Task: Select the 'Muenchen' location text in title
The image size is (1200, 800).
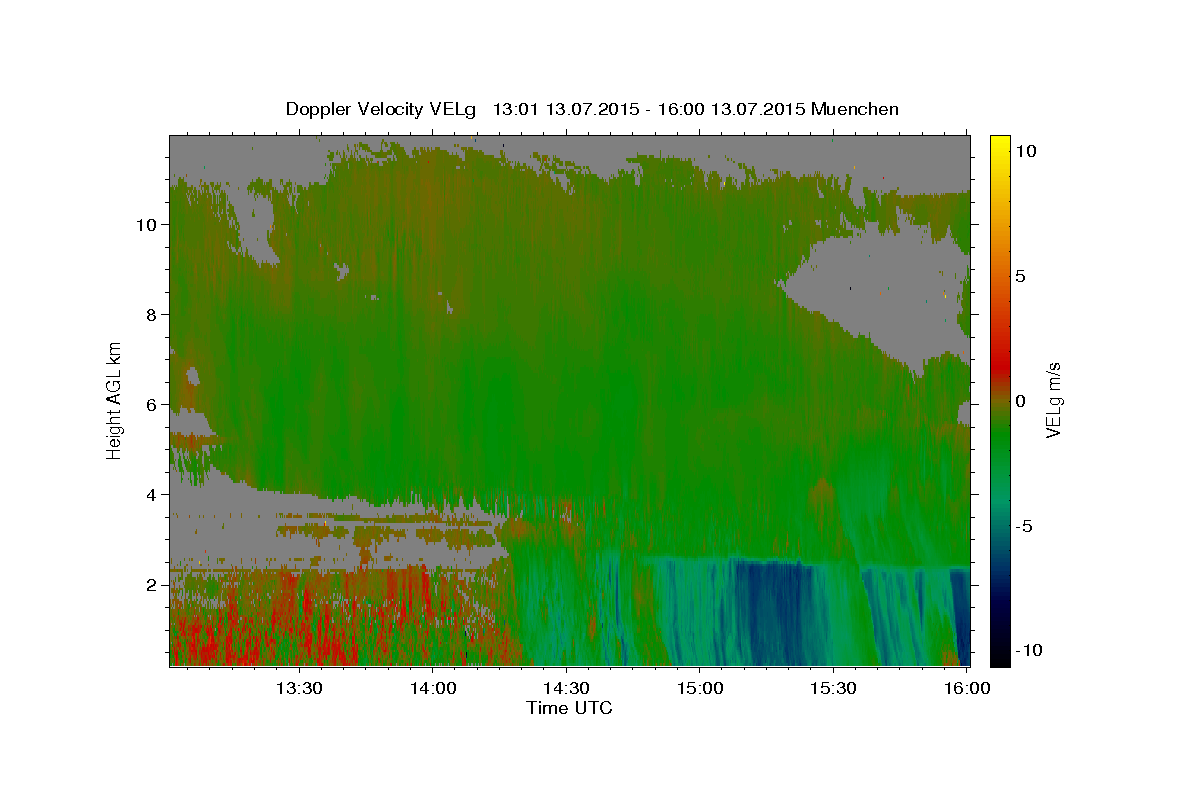Action: click(855, 109)
